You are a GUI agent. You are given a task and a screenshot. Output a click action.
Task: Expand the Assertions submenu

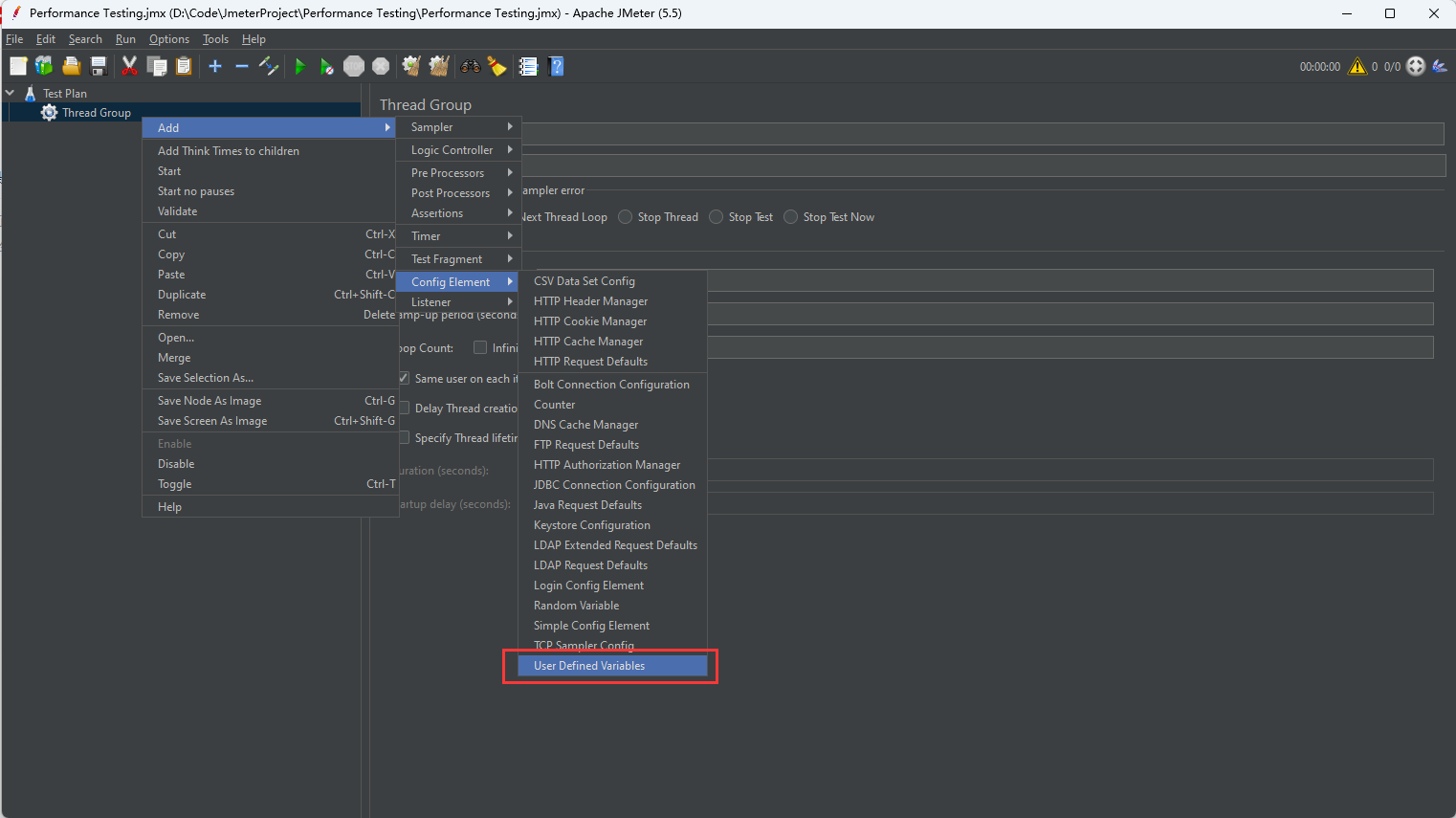coord(459,213)
